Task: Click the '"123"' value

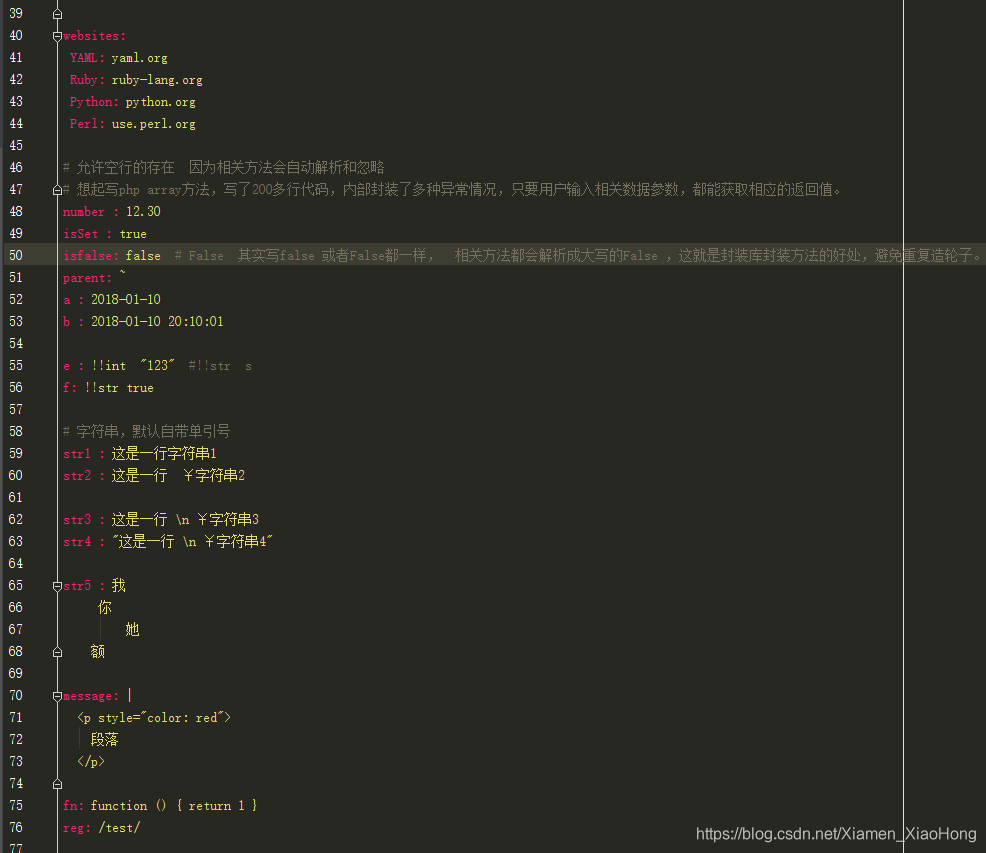Action: point(157,365)
